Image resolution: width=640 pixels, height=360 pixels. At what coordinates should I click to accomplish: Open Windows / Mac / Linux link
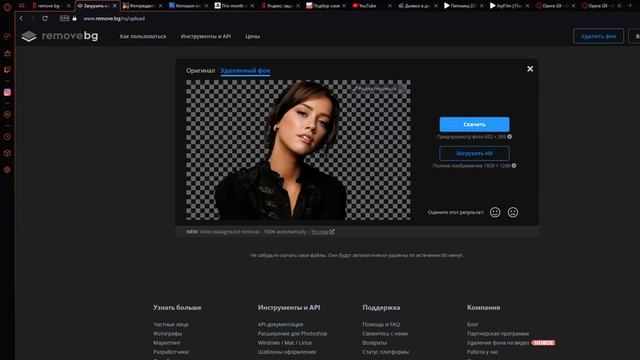pyautogui.click(x=285, y=343)
